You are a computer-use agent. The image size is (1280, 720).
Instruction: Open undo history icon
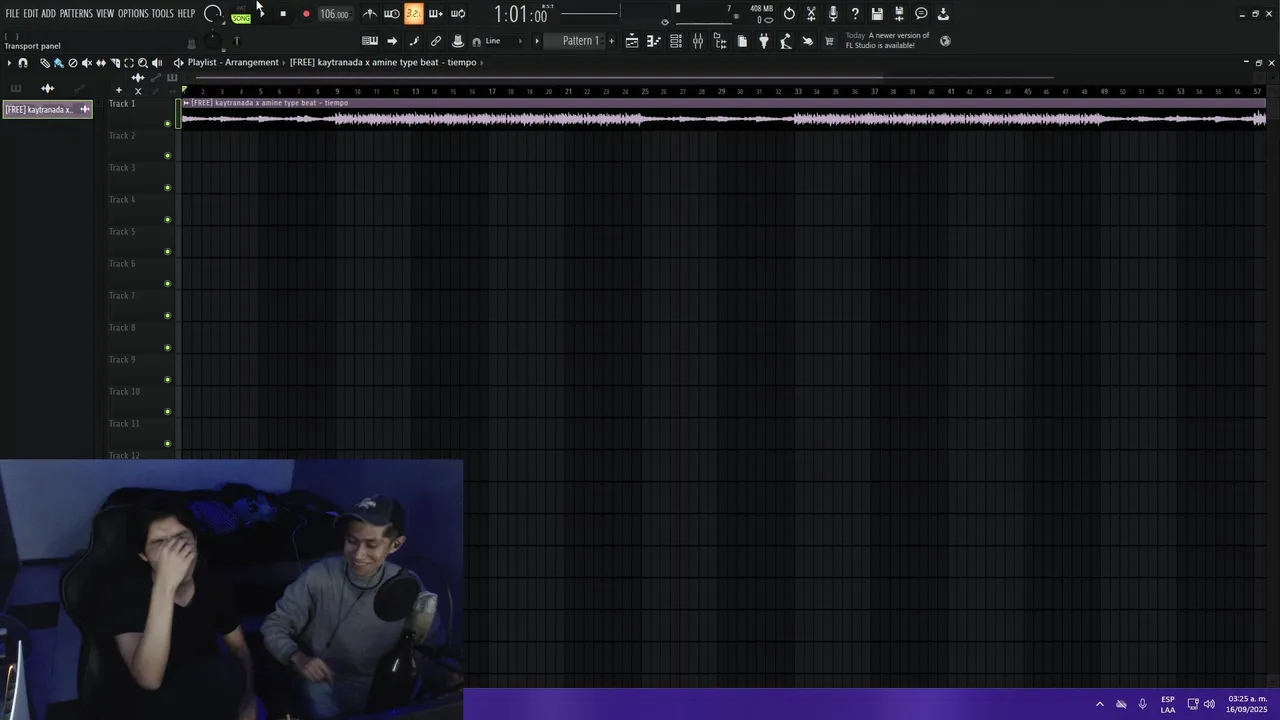(789, 14)
